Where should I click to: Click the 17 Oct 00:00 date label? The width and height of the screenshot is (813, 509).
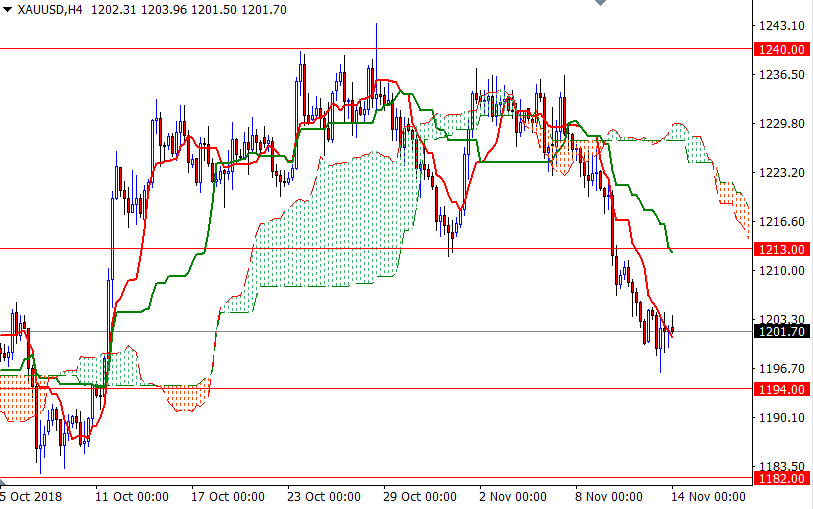[227, 496]
